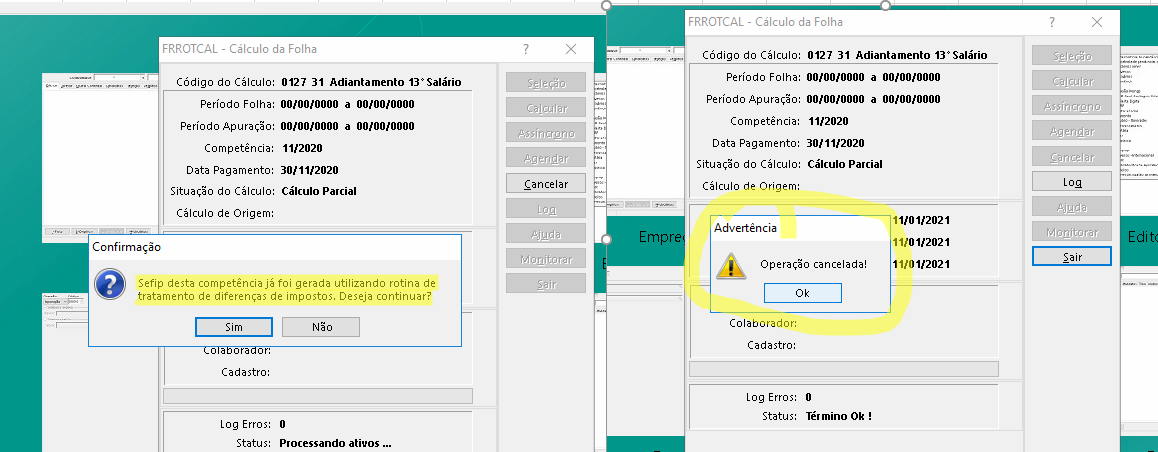
Task: Click the title bar help '?' of the processing window
Action: [x=526, y=49]
